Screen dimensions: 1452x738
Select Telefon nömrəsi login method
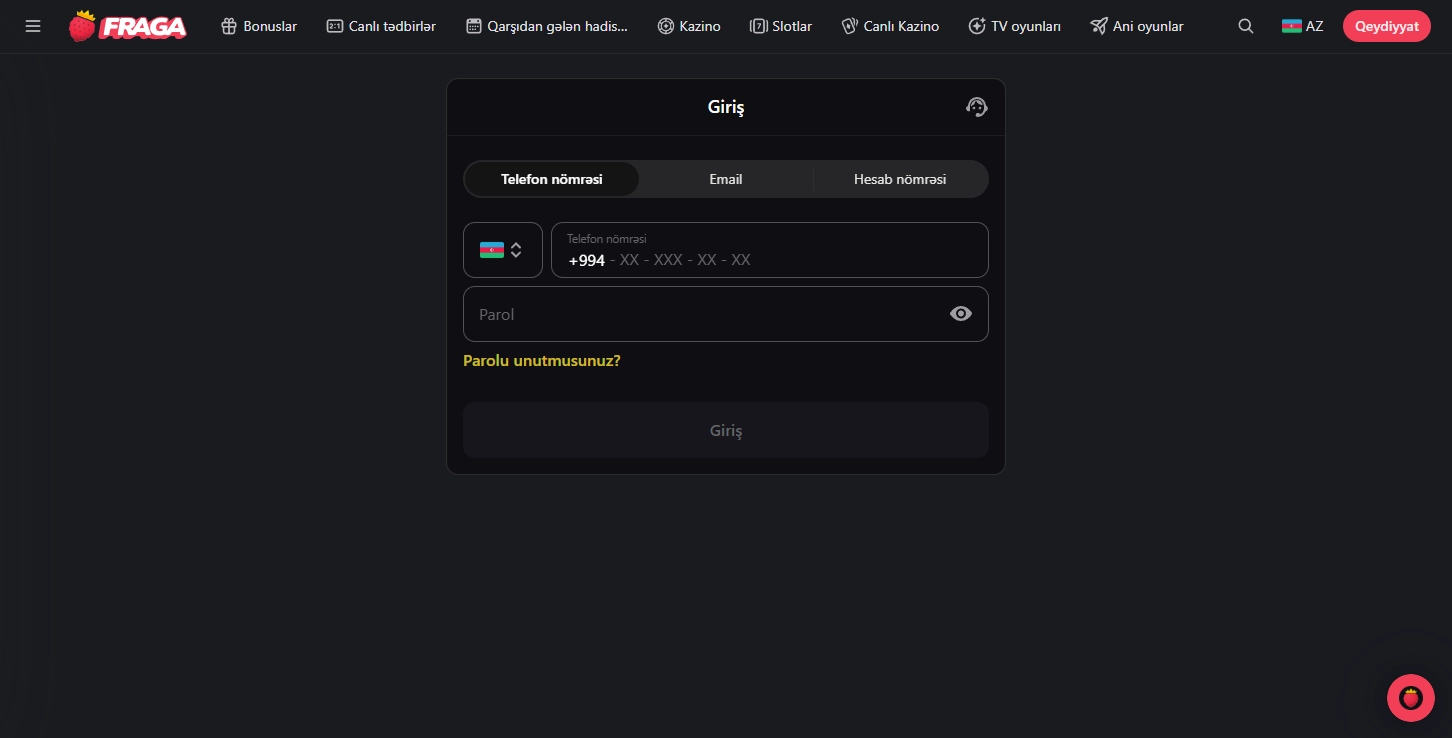point(552,179)
